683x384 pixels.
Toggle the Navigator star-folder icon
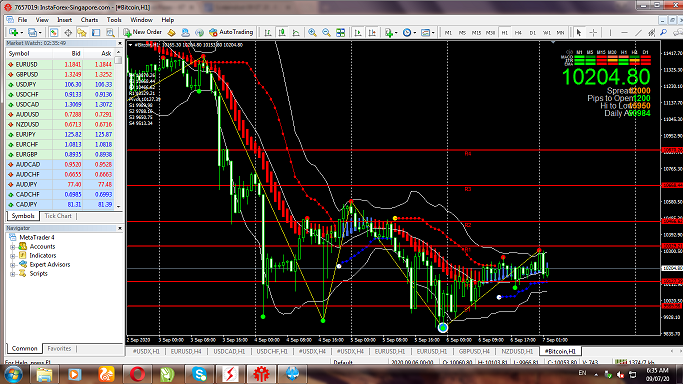tap(82, 33)
